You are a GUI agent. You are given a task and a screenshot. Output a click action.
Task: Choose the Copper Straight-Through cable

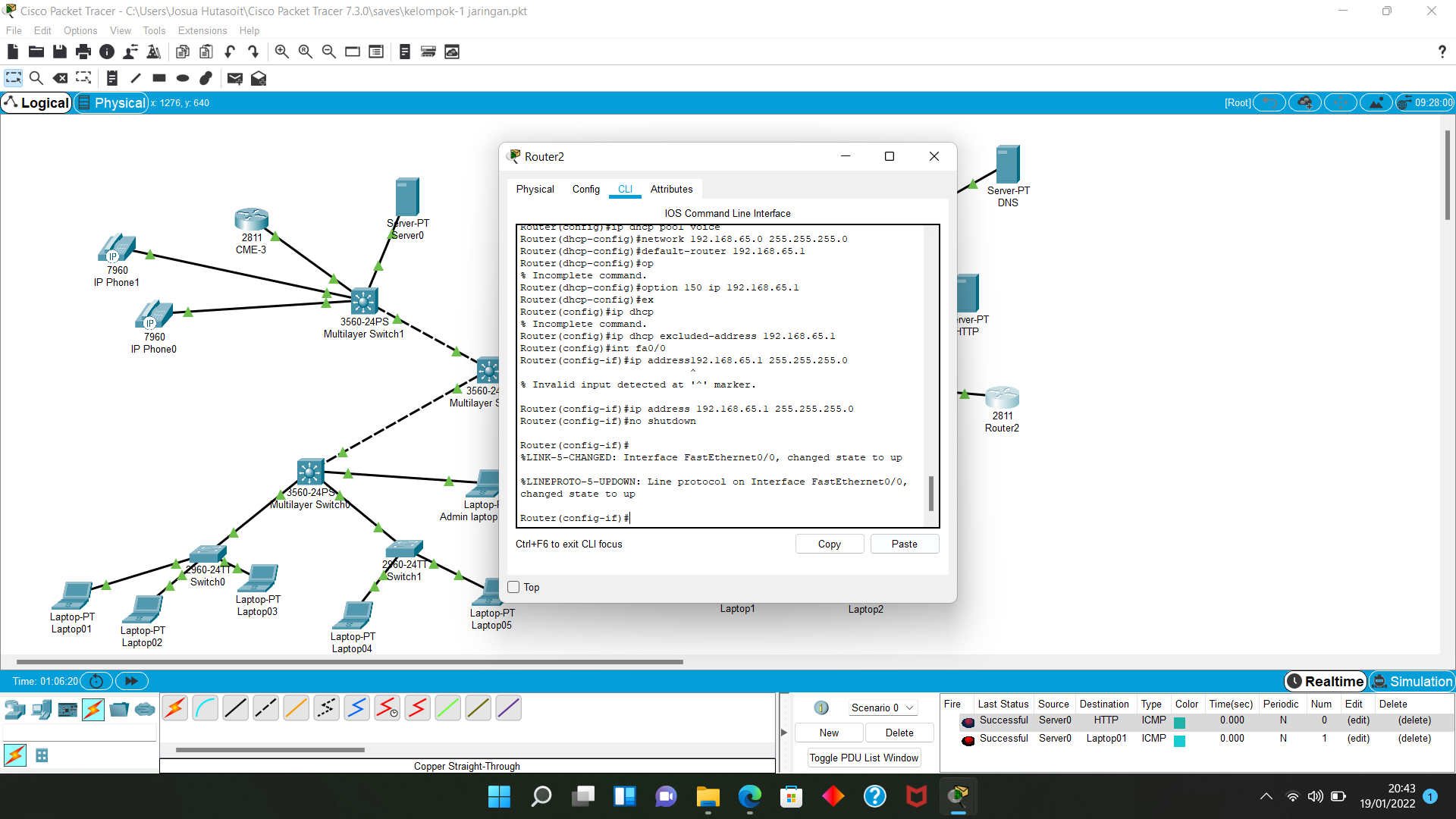[235, 708]
